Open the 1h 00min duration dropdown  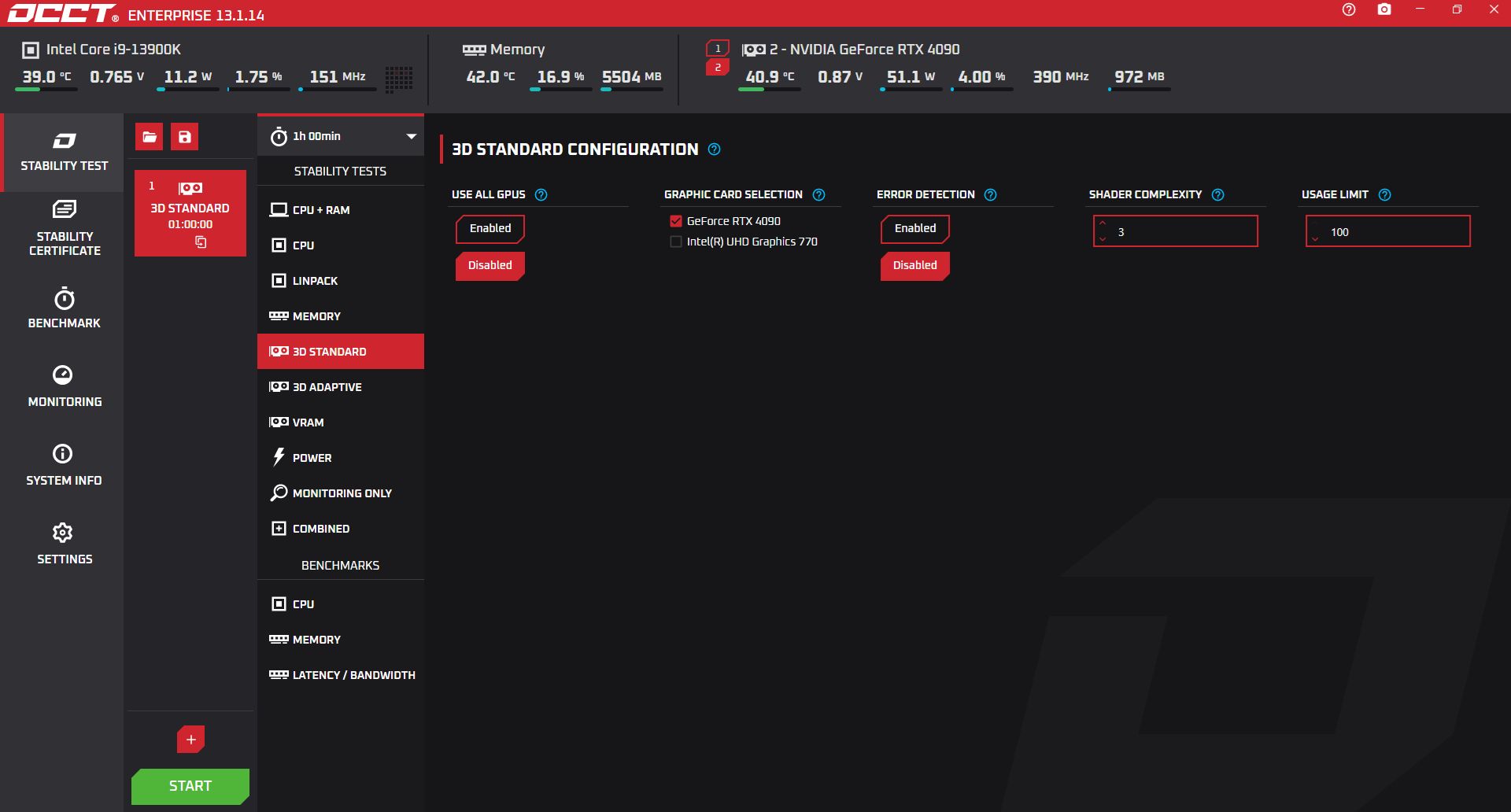(x=341, y=136)
